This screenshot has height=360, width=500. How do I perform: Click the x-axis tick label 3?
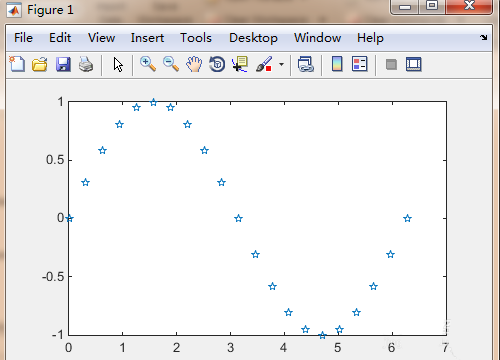[x=230, y=348]
